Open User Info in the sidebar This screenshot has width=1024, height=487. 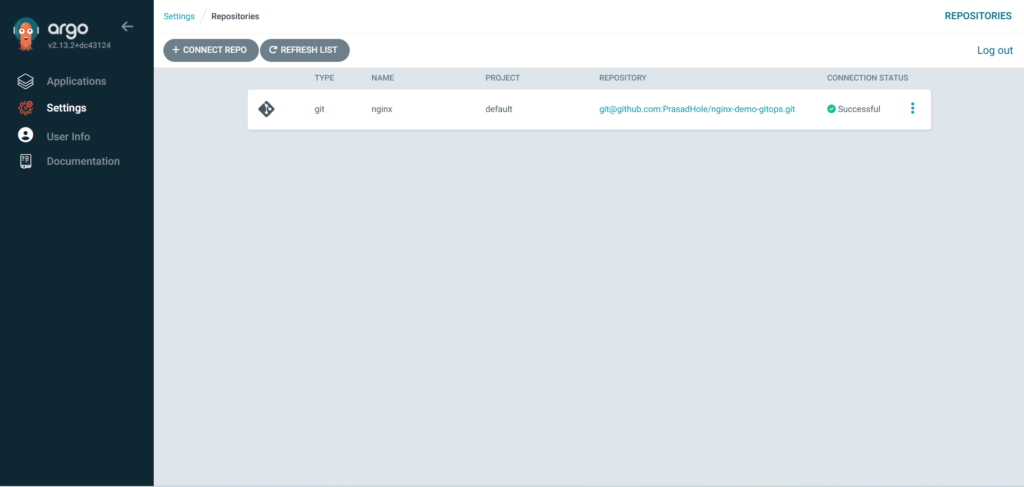coord(69,136)
